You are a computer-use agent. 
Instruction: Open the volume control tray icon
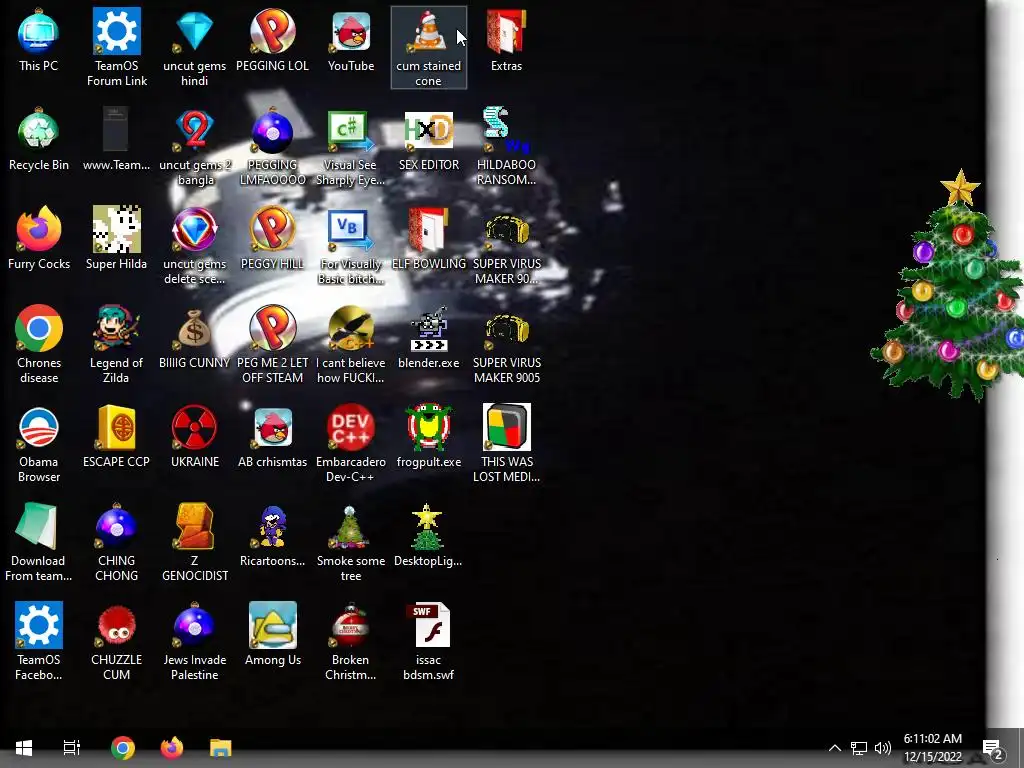pos(883,748)
